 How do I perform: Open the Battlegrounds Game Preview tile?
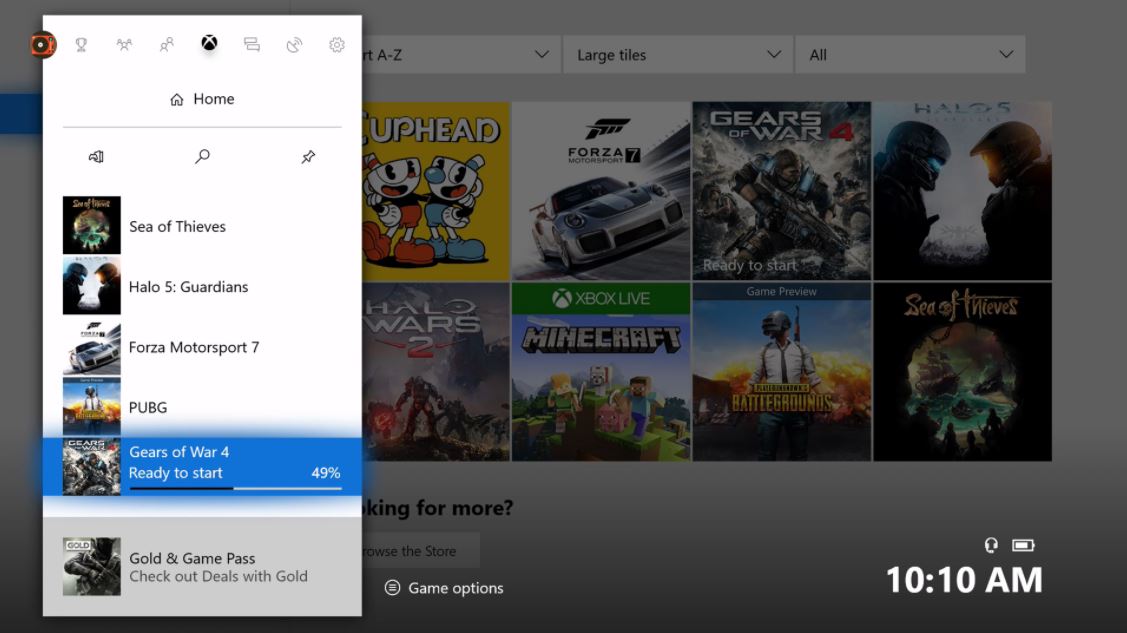782,371
